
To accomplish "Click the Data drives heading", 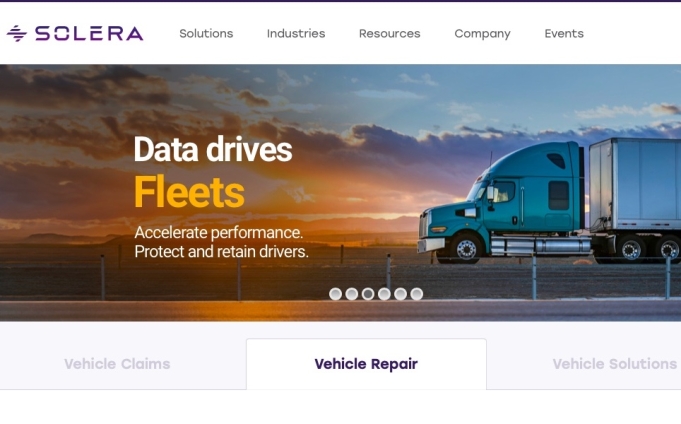I will pos(213,149).
